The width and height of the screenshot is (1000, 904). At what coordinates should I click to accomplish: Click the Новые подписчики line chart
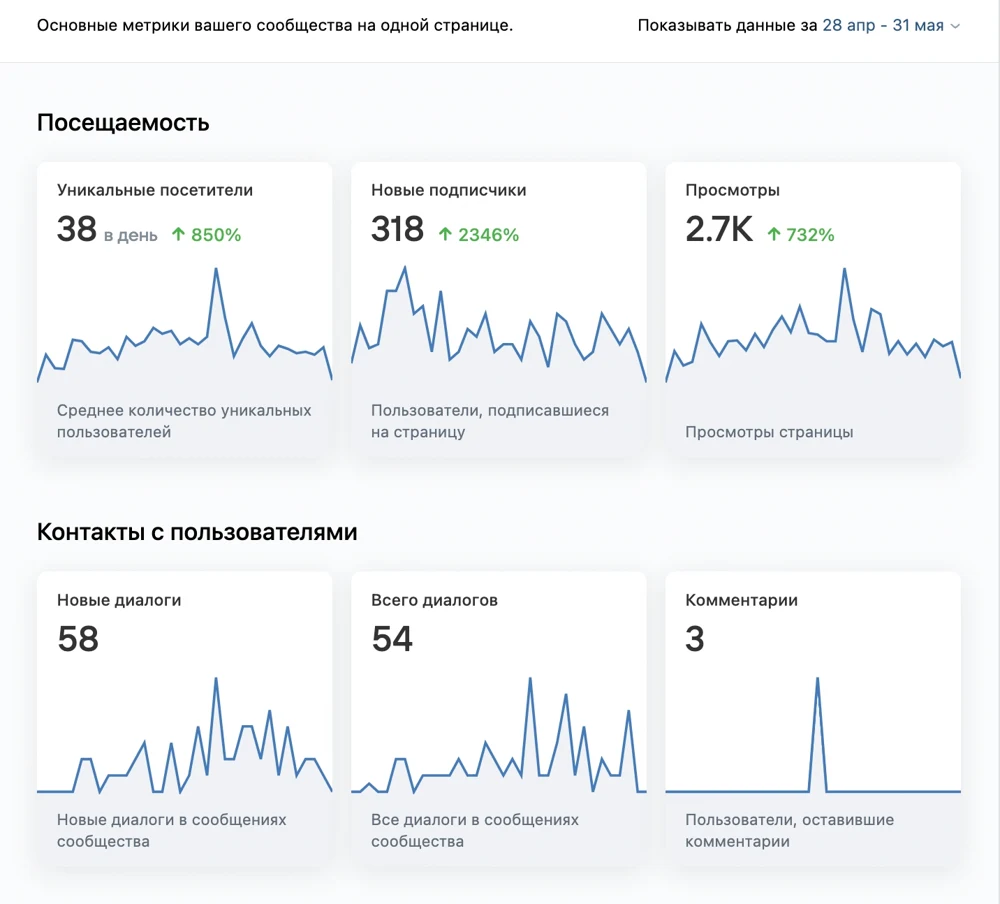tap(499, 325)
